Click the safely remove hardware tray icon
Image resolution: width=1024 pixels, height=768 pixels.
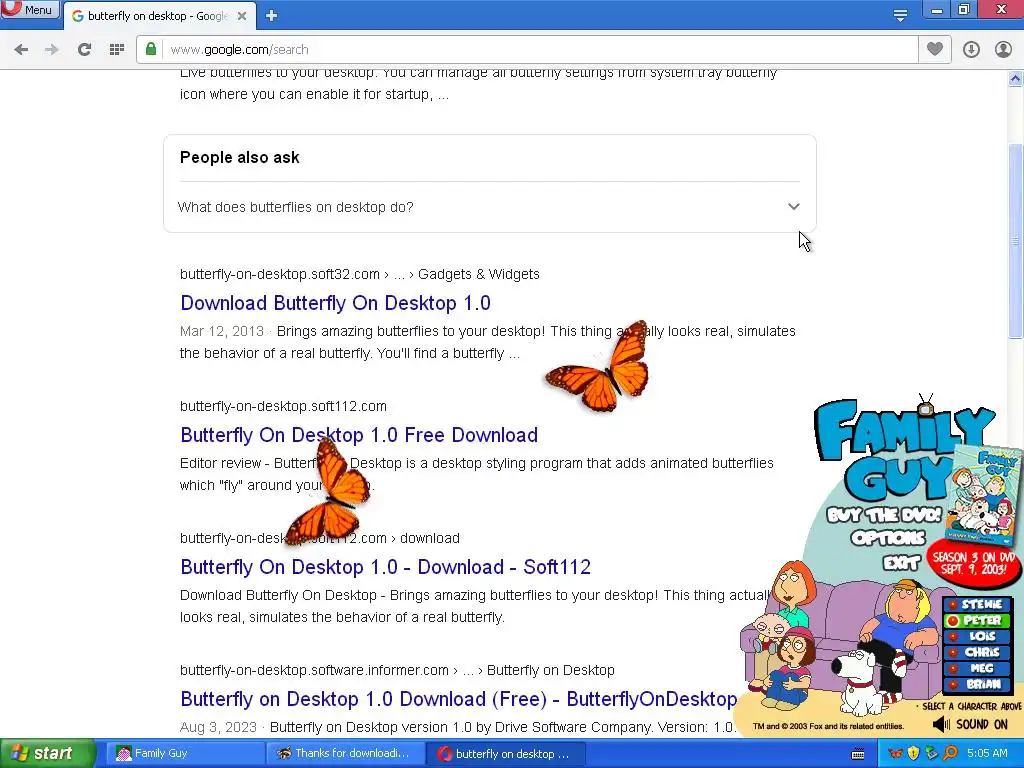click(x=932, y=754)
